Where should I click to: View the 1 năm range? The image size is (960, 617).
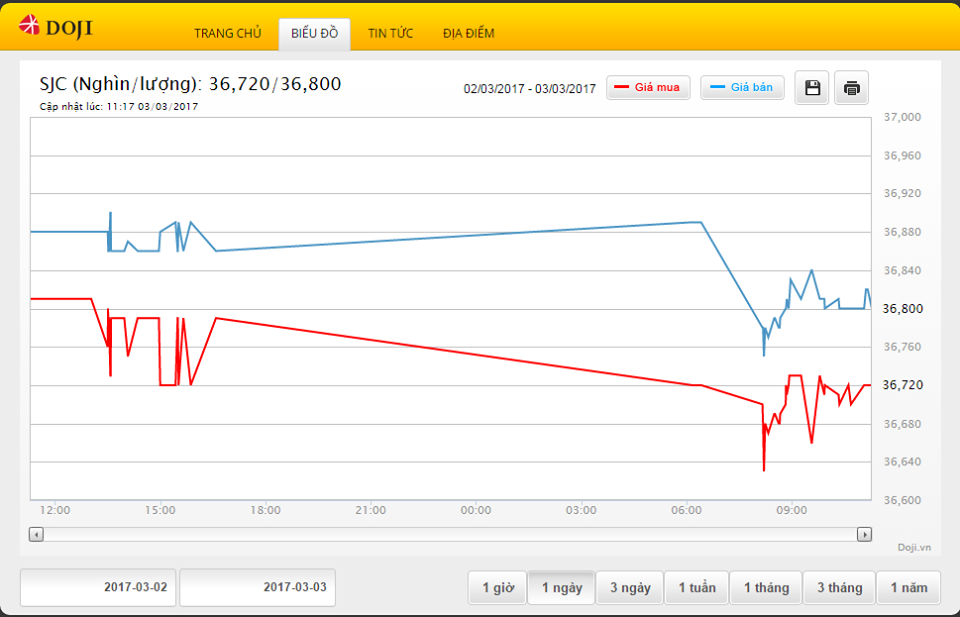[x=909, y=588]
